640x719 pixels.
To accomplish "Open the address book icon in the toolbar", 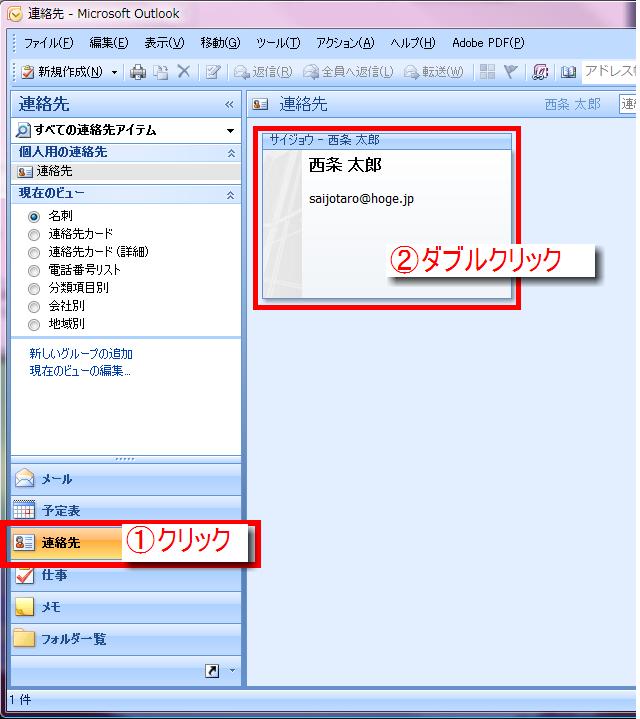I will [x=568, y=72].
